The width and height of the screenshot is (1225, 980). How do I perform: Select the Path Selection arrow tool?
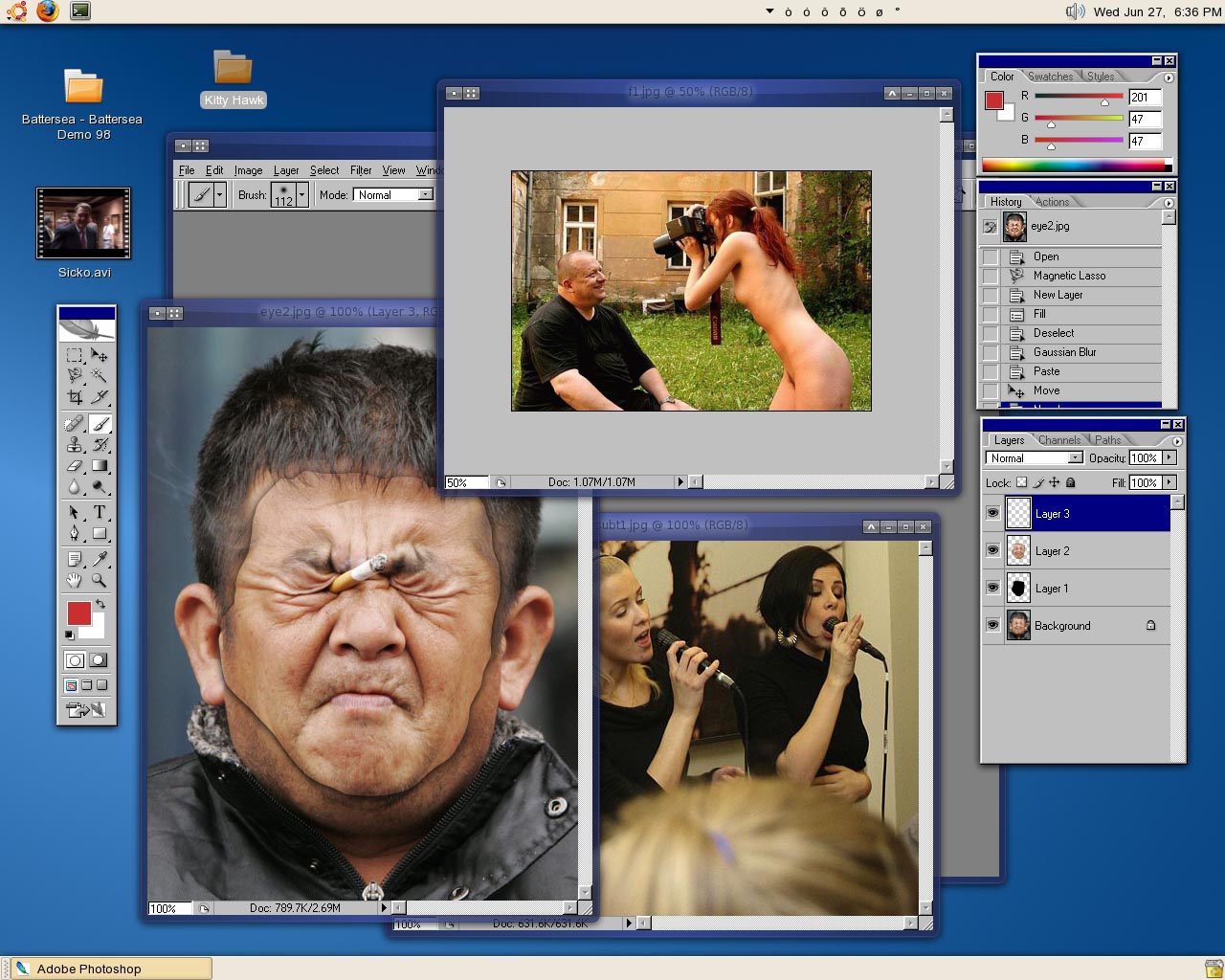pos(75,513)
